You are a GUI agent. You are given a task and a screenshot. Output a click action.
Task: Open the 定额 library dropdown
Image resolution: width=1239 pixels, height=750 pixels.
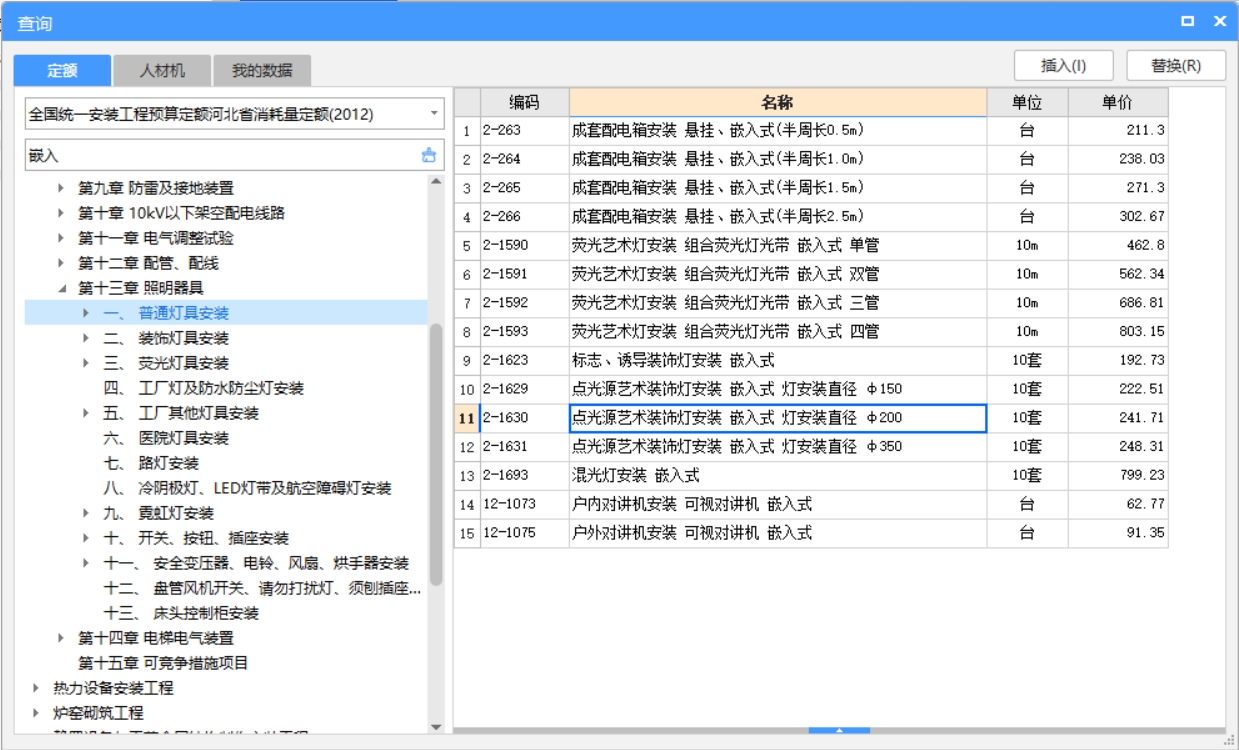coord(434,114)
